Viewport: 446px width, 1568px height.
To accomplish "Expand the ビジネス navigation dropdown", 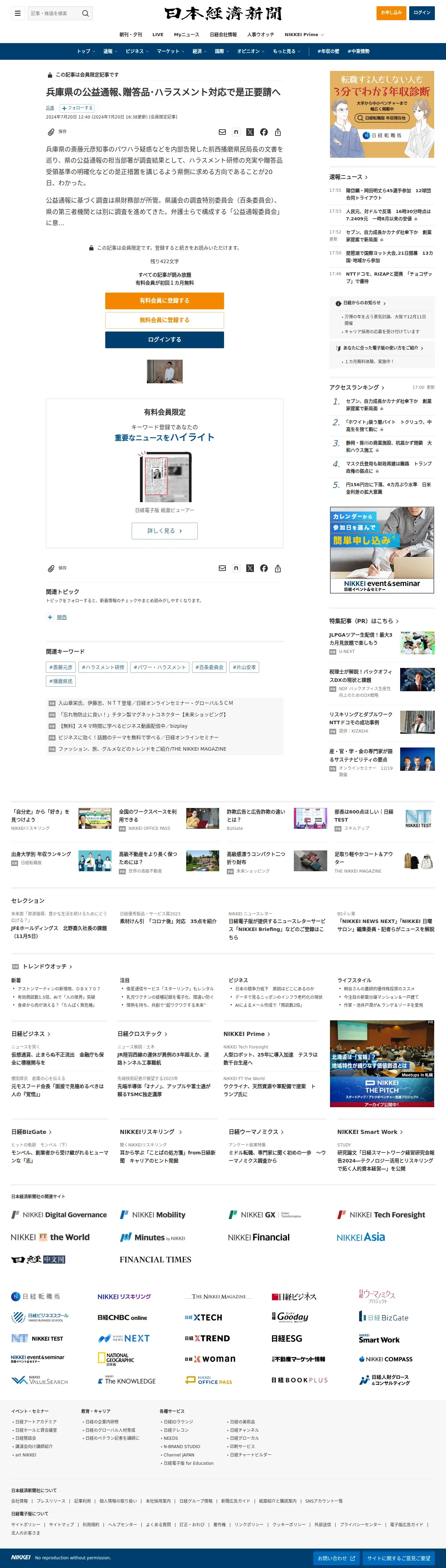I will pos(137,52).
